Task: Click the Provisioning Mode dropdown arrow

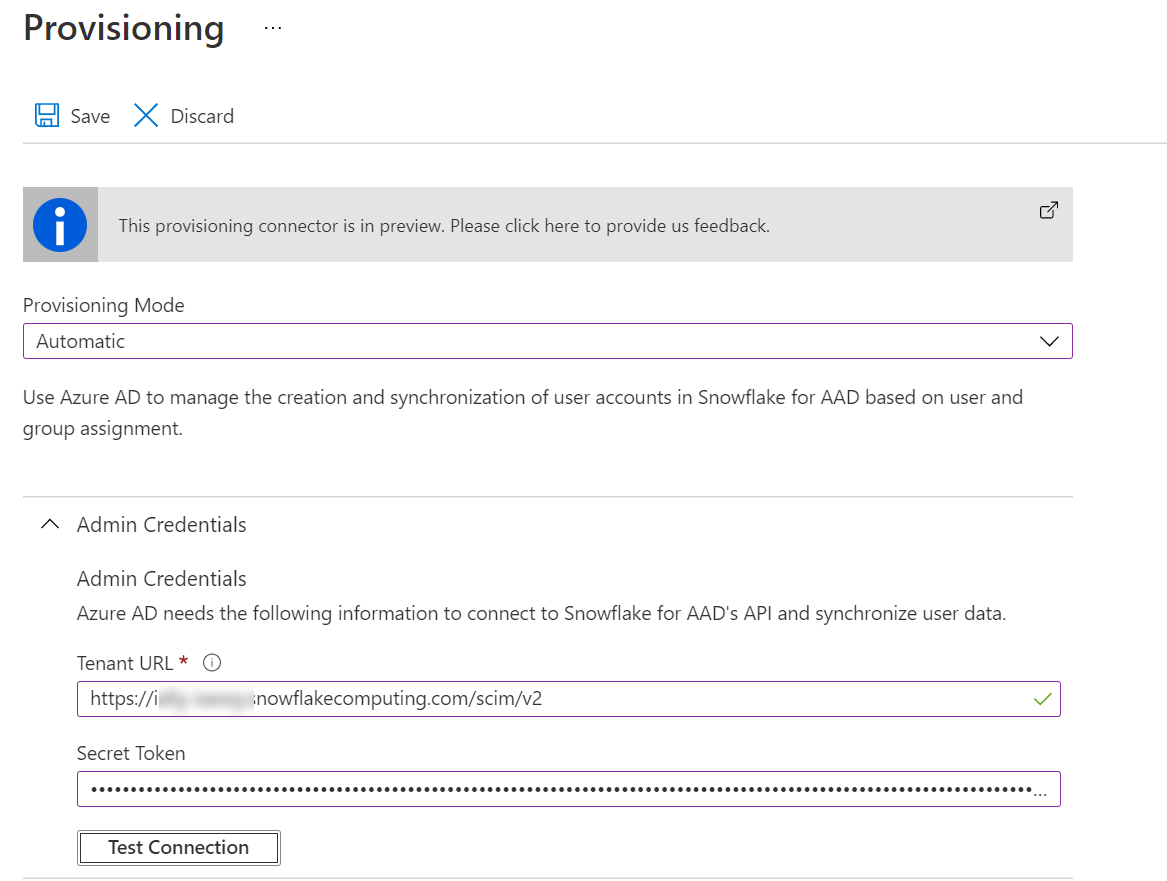Action: click(1049, 342)
